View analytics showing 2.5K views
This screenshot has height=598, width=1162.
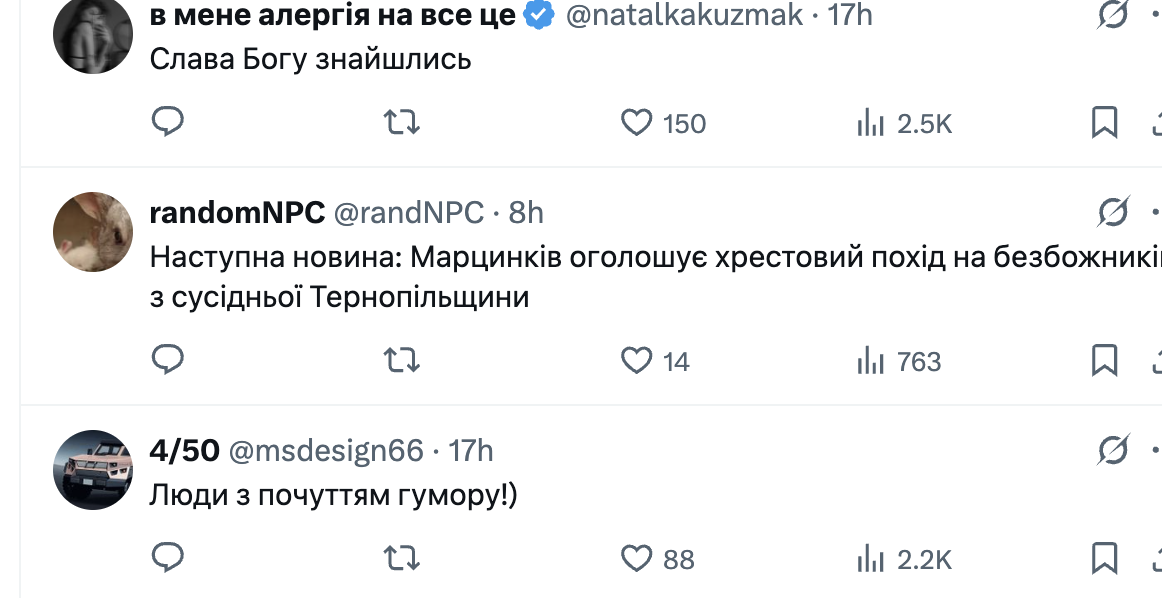(872, 123)
